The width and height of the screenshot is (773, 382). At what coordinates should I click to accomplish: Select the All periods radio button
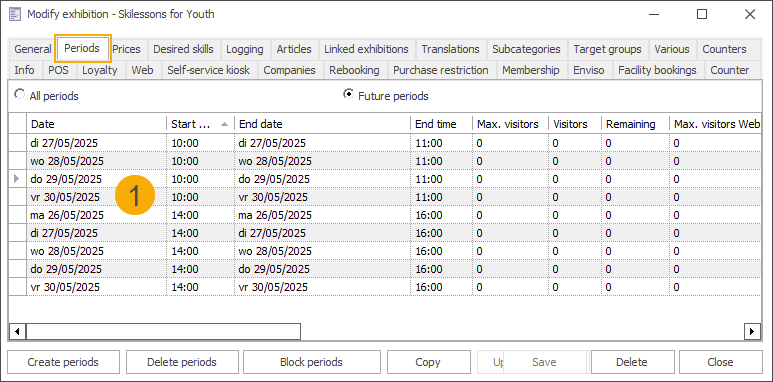(19, 94)
